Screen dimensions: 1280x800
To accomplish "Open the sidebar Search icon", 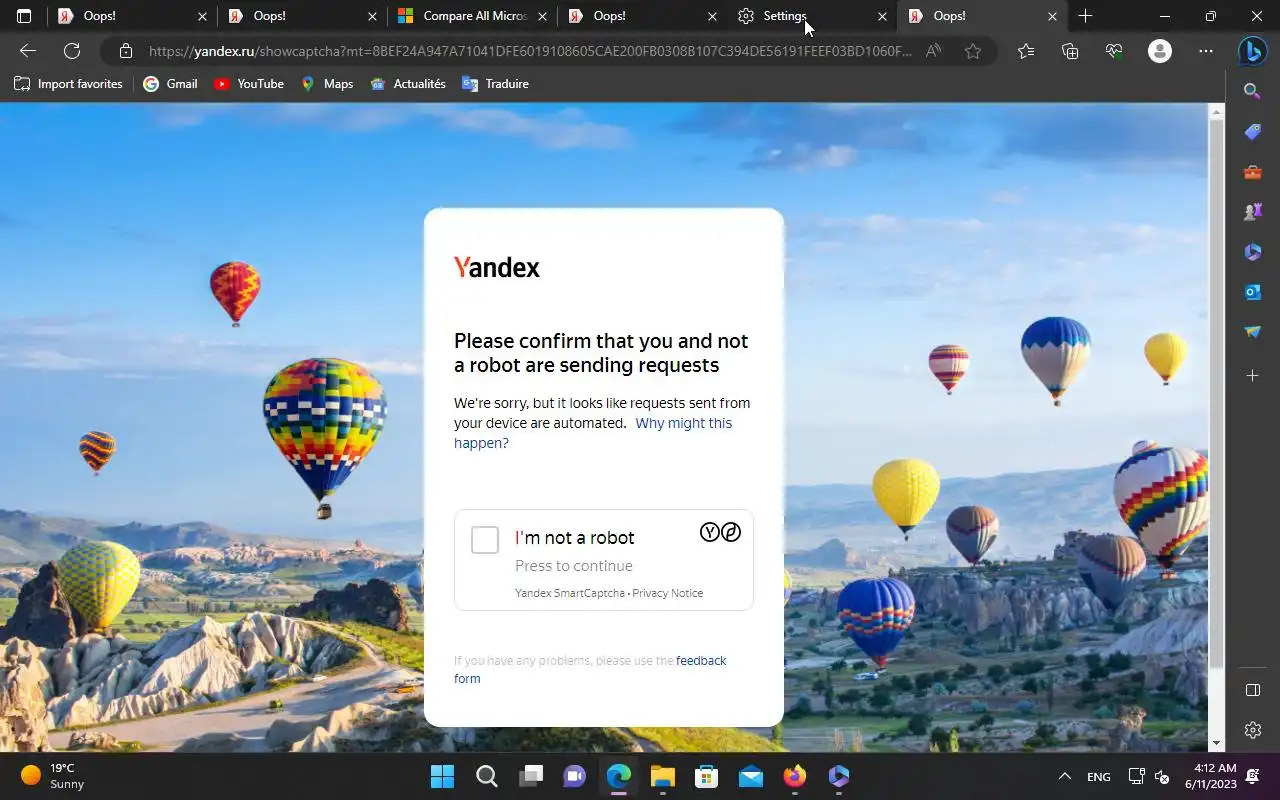I will 1252,92.
